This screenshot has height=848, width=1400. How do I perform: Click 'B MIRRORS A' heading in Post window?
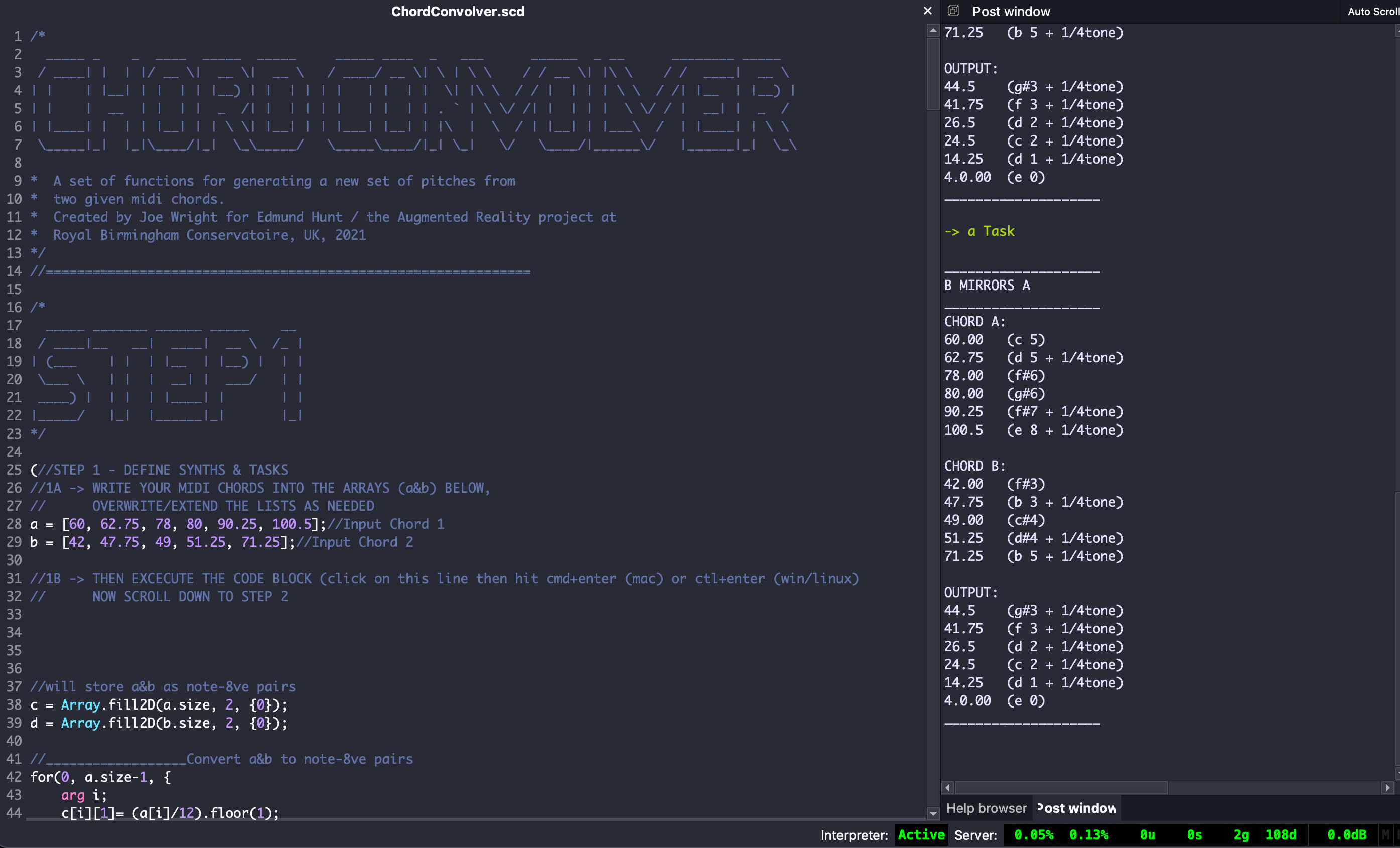pyautogui.click(x=987, y=285)
